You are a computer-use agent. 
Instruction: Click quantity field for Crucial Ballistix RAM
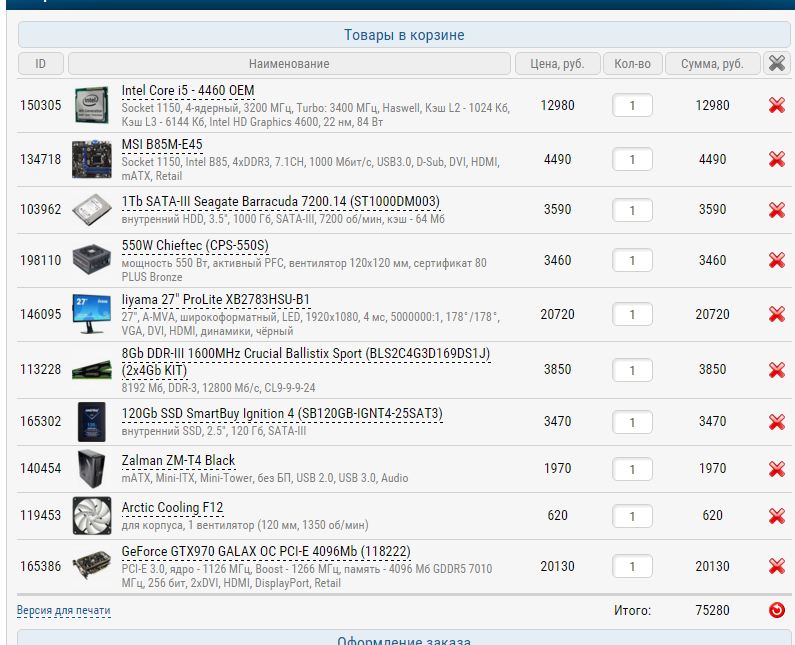coord(632,370)
